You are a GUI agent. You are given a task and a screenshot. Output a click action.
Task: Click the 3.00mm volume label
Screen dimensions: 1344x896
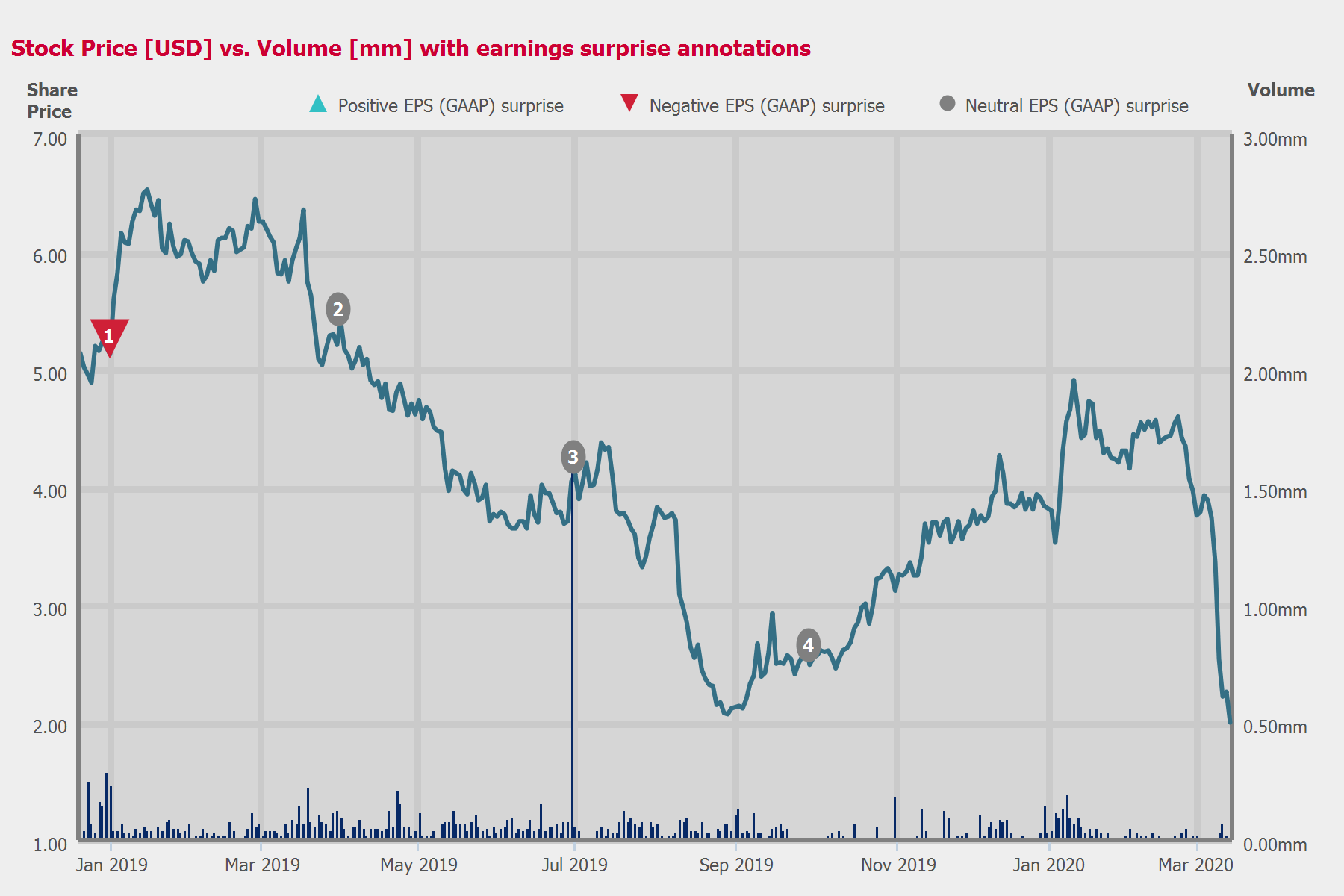tap(1275, 140)
